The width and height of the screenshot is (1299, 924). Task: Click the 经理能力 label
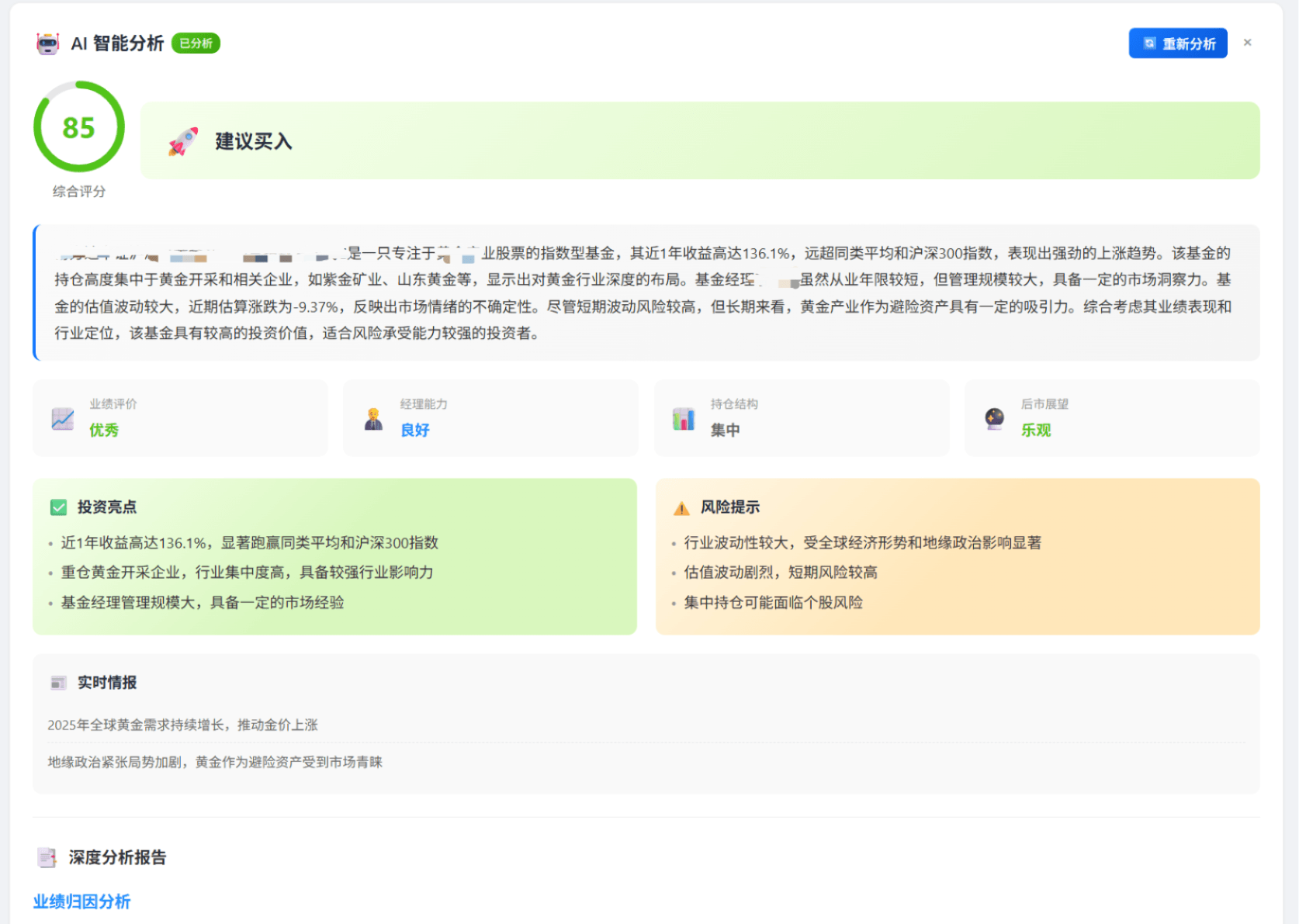pos(424,404)
